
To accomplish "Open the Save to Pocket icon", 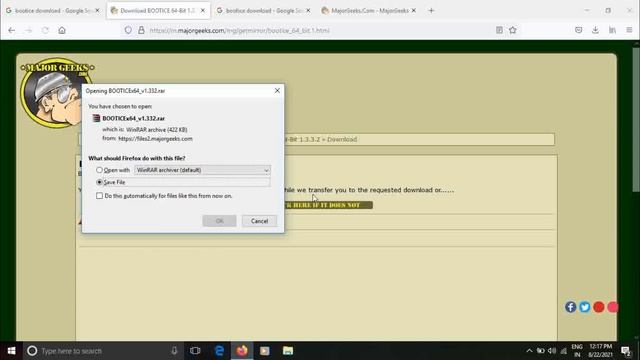I will 578,30.
